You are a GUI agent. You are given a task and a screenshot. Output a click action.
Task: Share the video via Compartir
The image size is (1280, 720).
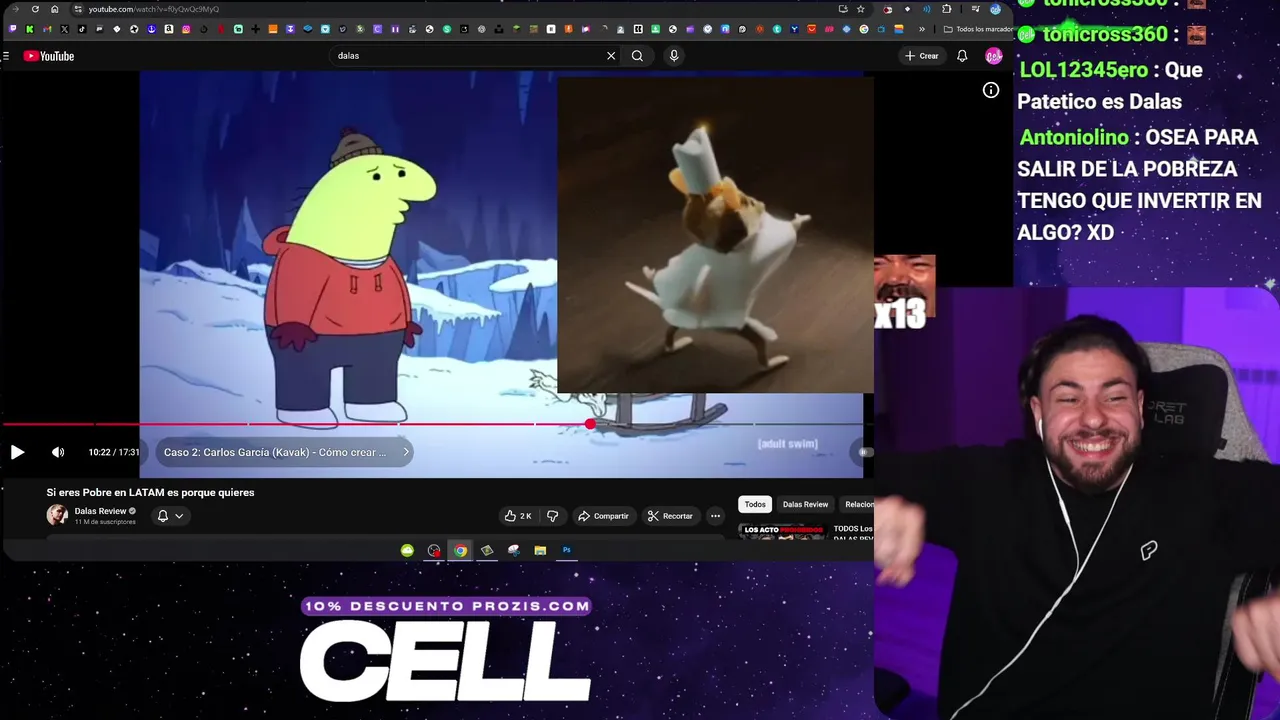pos(603,516)
